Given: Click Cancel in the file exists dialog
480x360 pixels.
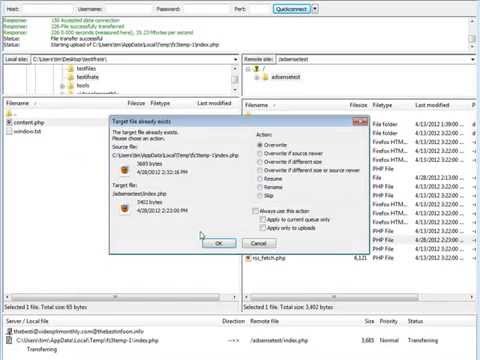Looking at the screenshot, I should (259, 243).
